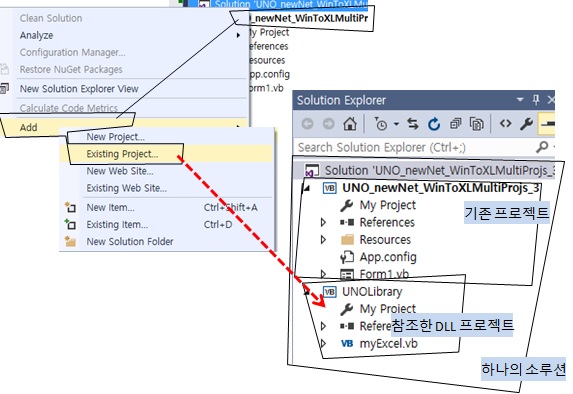Expand the Resources folder node
Viewport: 573px width, 394px height.
point(323,240)
